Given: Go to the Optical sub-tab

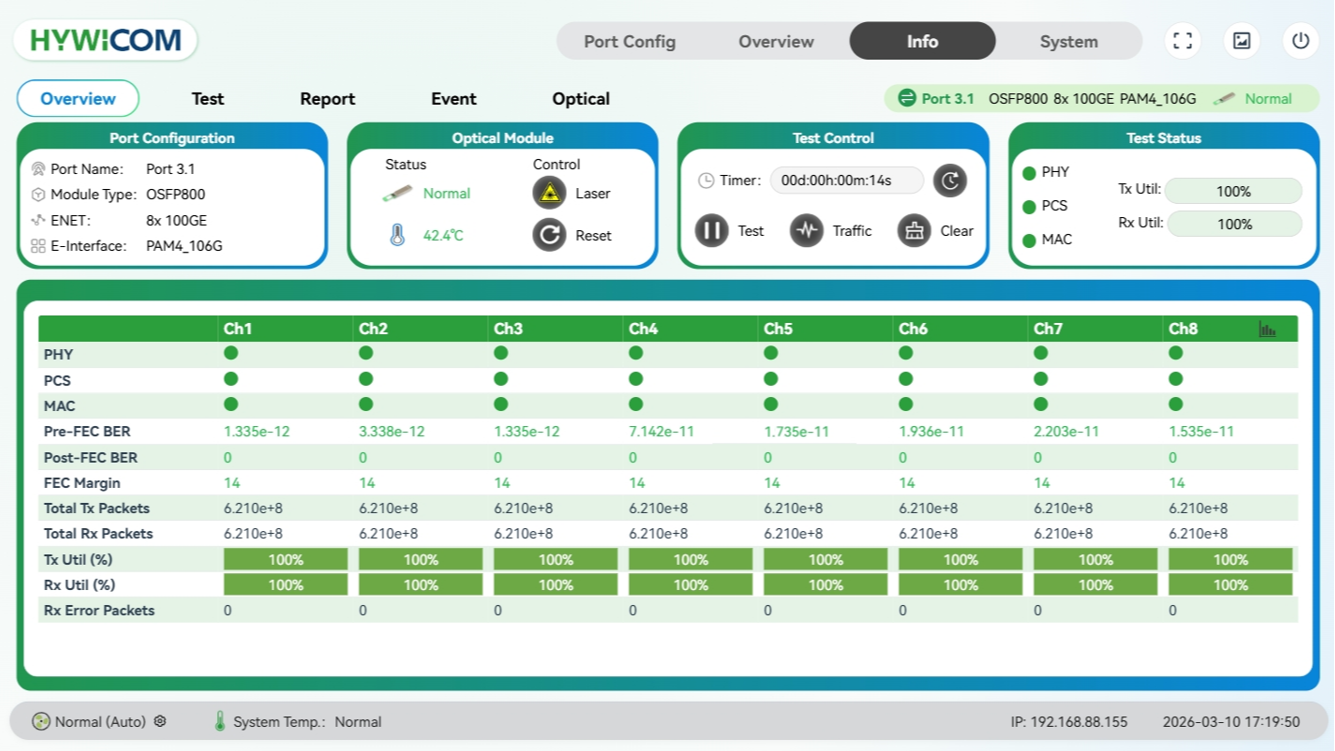Looking at the screenshot, I should (x=580, y=99).
